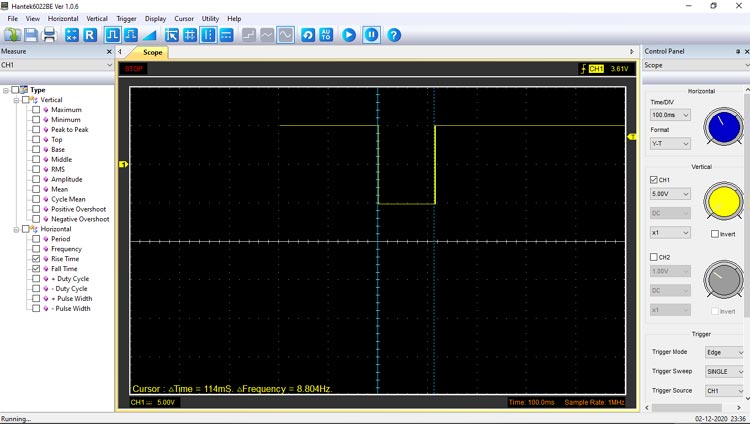Select the arrow cursor trace icon
750x424 pixels.
[x=172, y=35]
